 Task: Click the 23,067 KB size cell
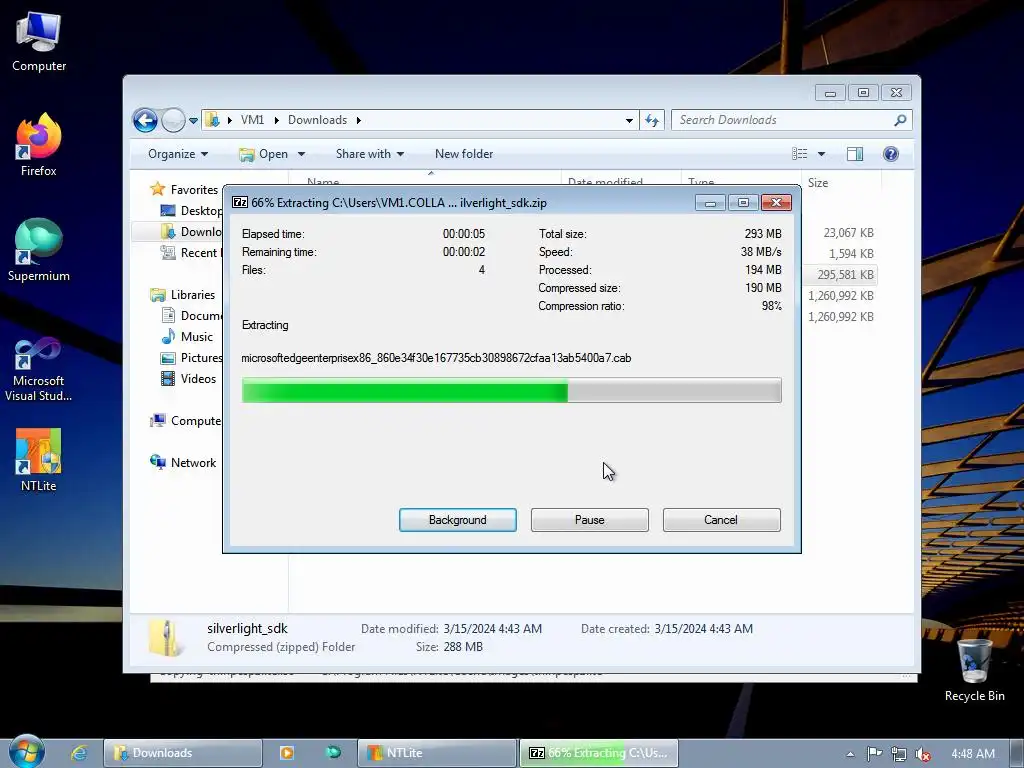pyautogui.click(x=848, y=232)
